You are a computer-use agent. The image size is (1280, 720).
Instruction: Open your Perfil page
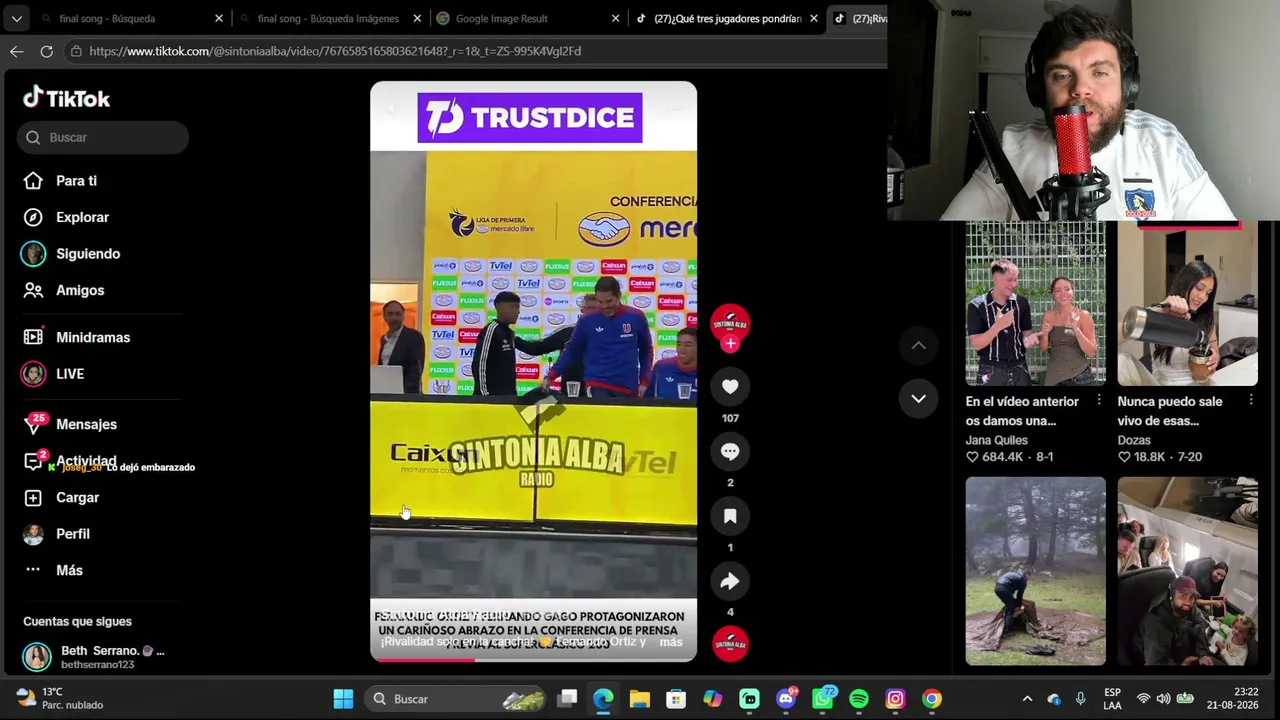57,534
